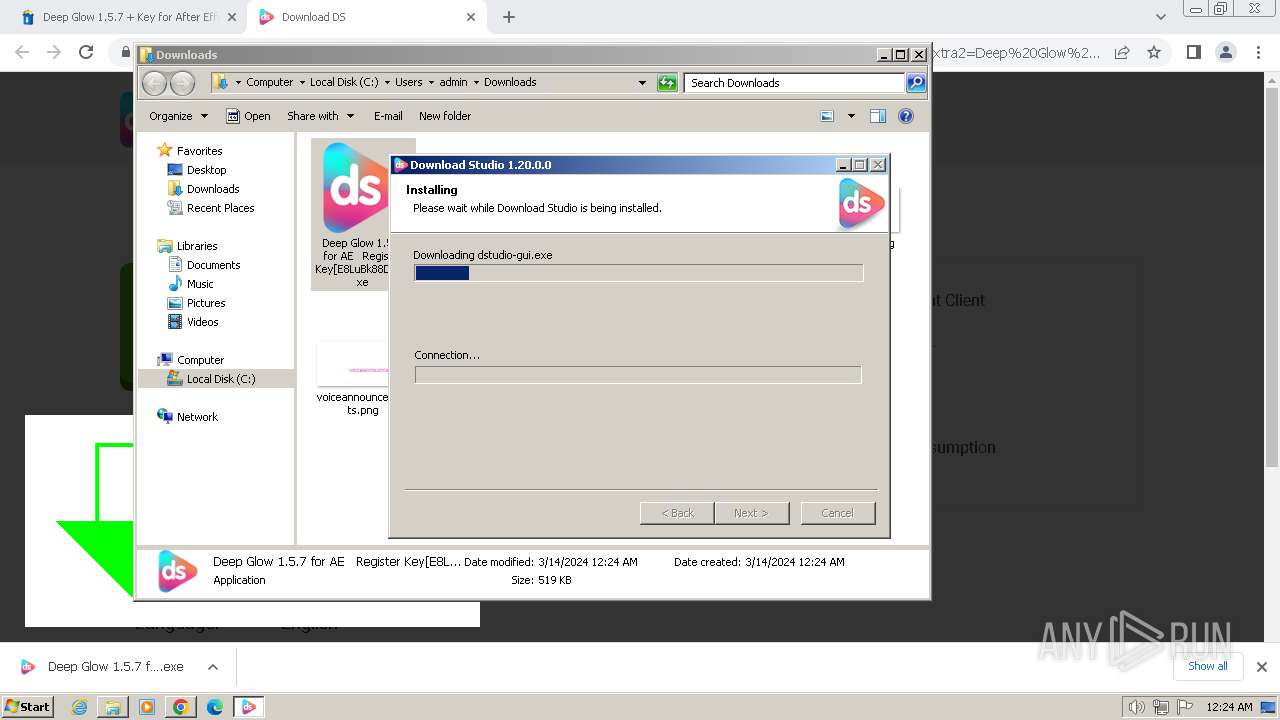This screenshot has width=1280, height=720.
Task: Select Recent Places in navigation pane
Action: point(220,208)
